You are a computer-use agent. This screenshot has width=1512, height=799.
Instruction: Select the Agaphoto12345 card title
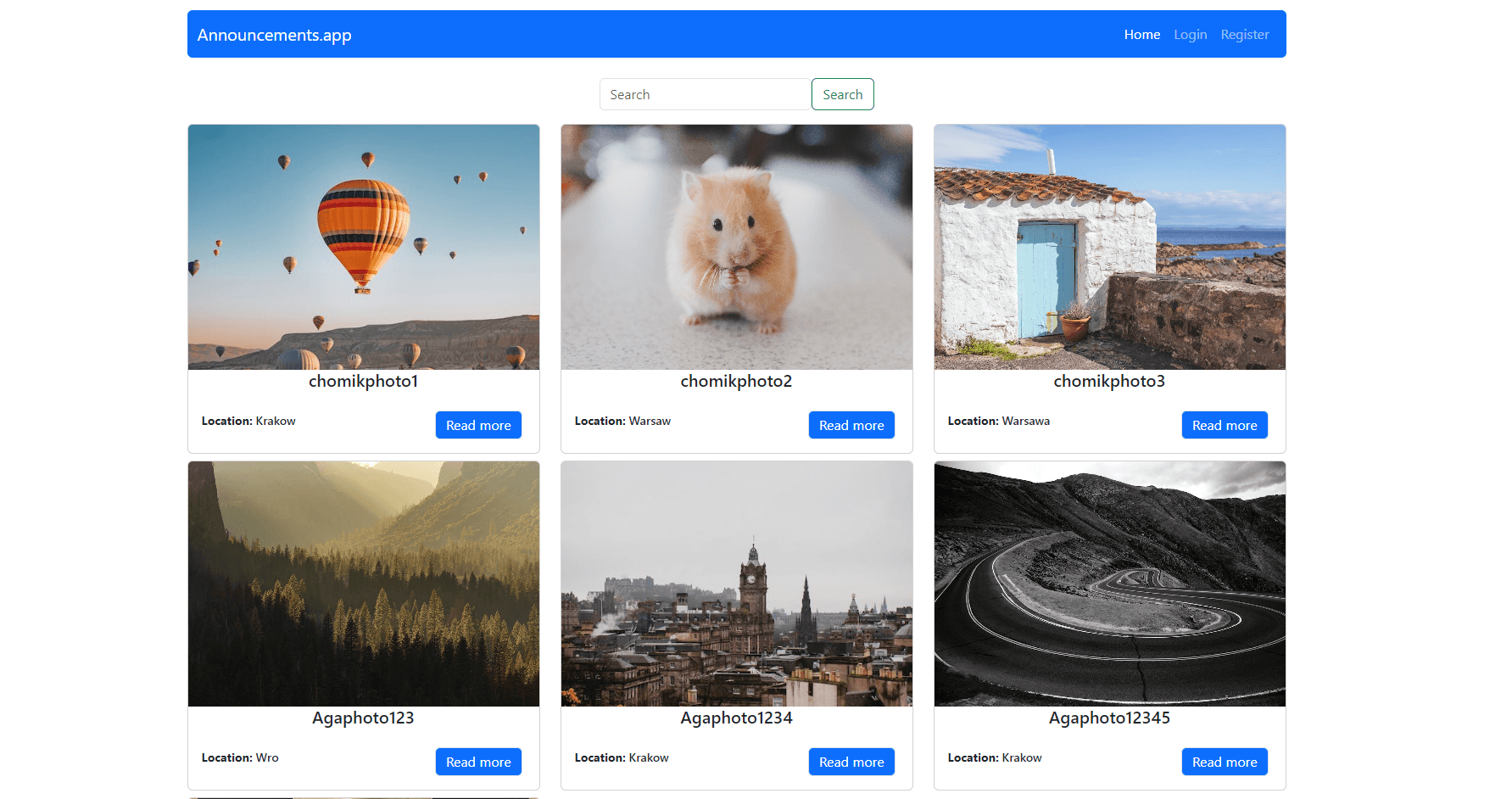point(1109,718)
